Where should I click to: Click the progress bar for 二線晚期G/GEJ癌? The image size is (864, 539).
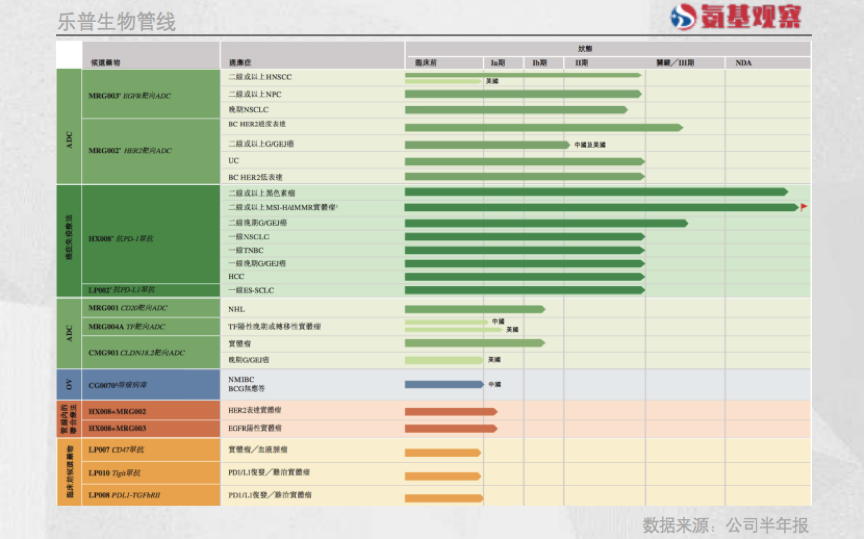click(x=547, y=223)
